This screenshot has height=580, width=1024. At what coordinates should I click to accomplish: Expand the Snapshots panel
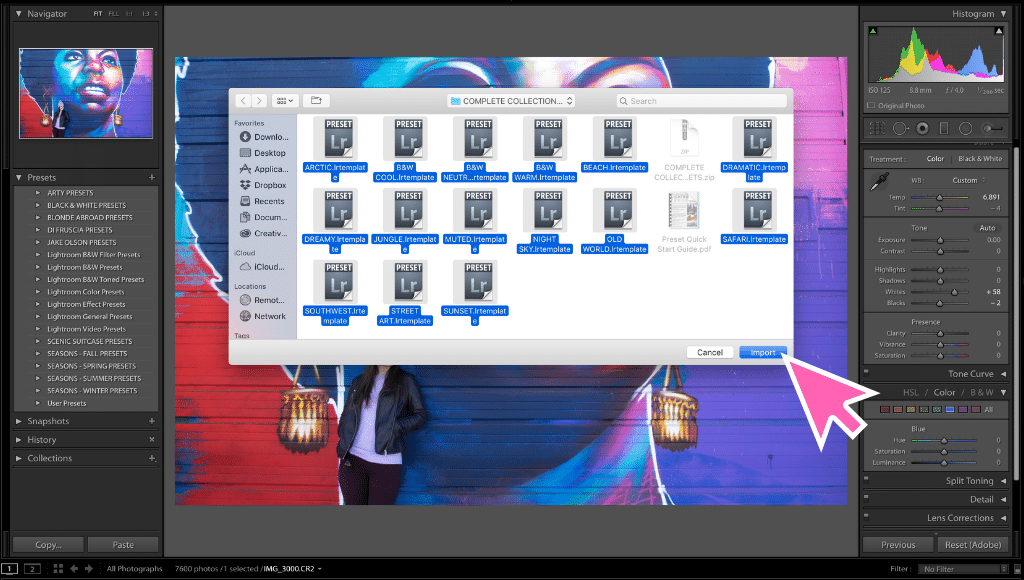(x=19, y=421)
